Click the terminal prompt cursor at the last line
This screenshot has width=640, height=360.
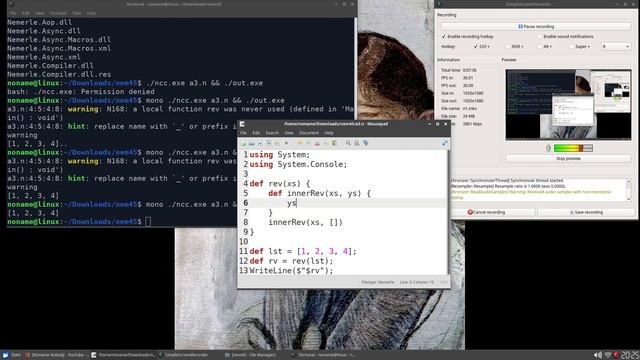[148, 222]
